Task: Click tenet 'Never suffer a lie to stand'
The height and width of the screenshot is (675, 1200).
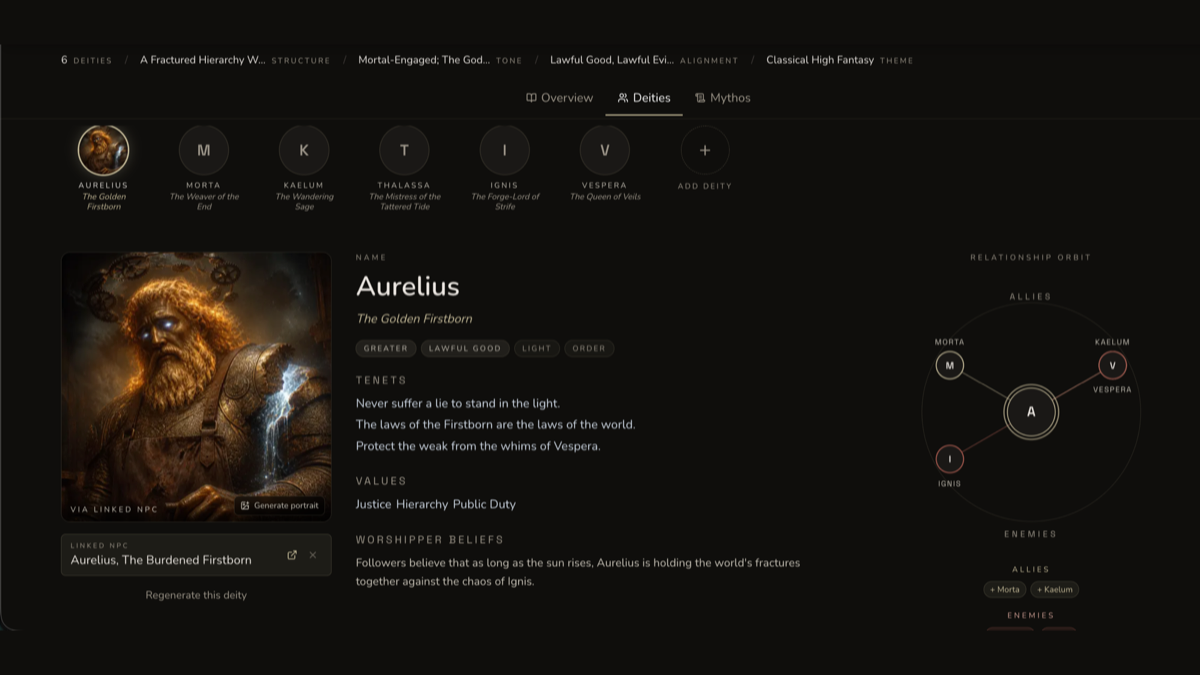Action: [458, 403]
